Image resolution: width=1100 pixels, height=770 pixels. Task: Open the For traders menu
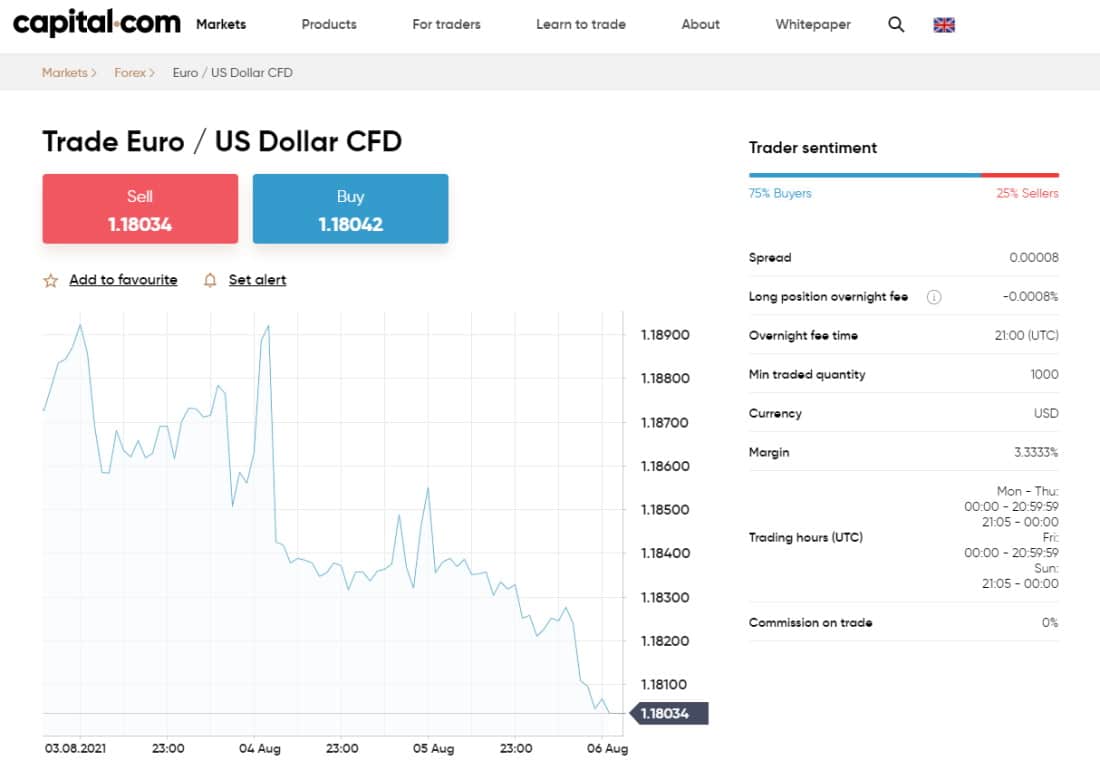pos(446,25)
